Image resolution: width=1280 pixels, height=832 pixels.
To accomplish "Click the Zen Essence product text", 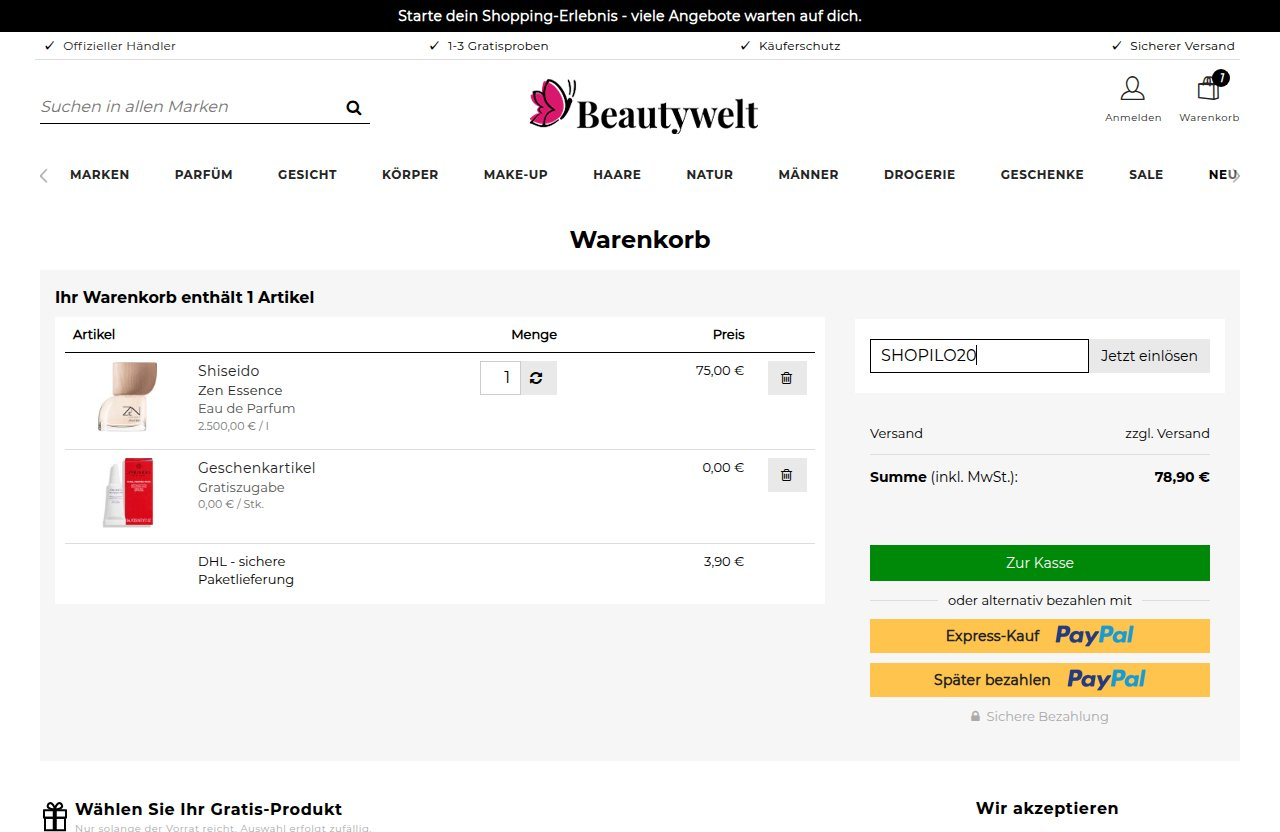I will 240,391.
